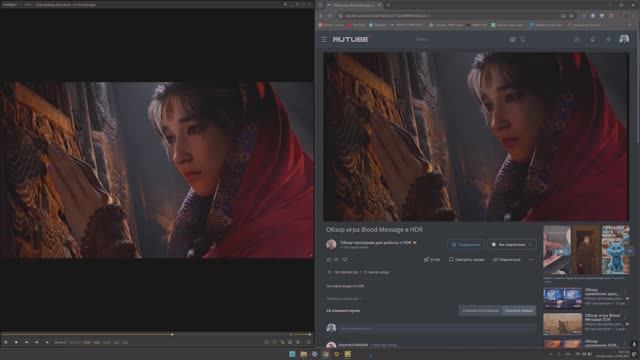Open the microphone tray icon

click(634, 345)
